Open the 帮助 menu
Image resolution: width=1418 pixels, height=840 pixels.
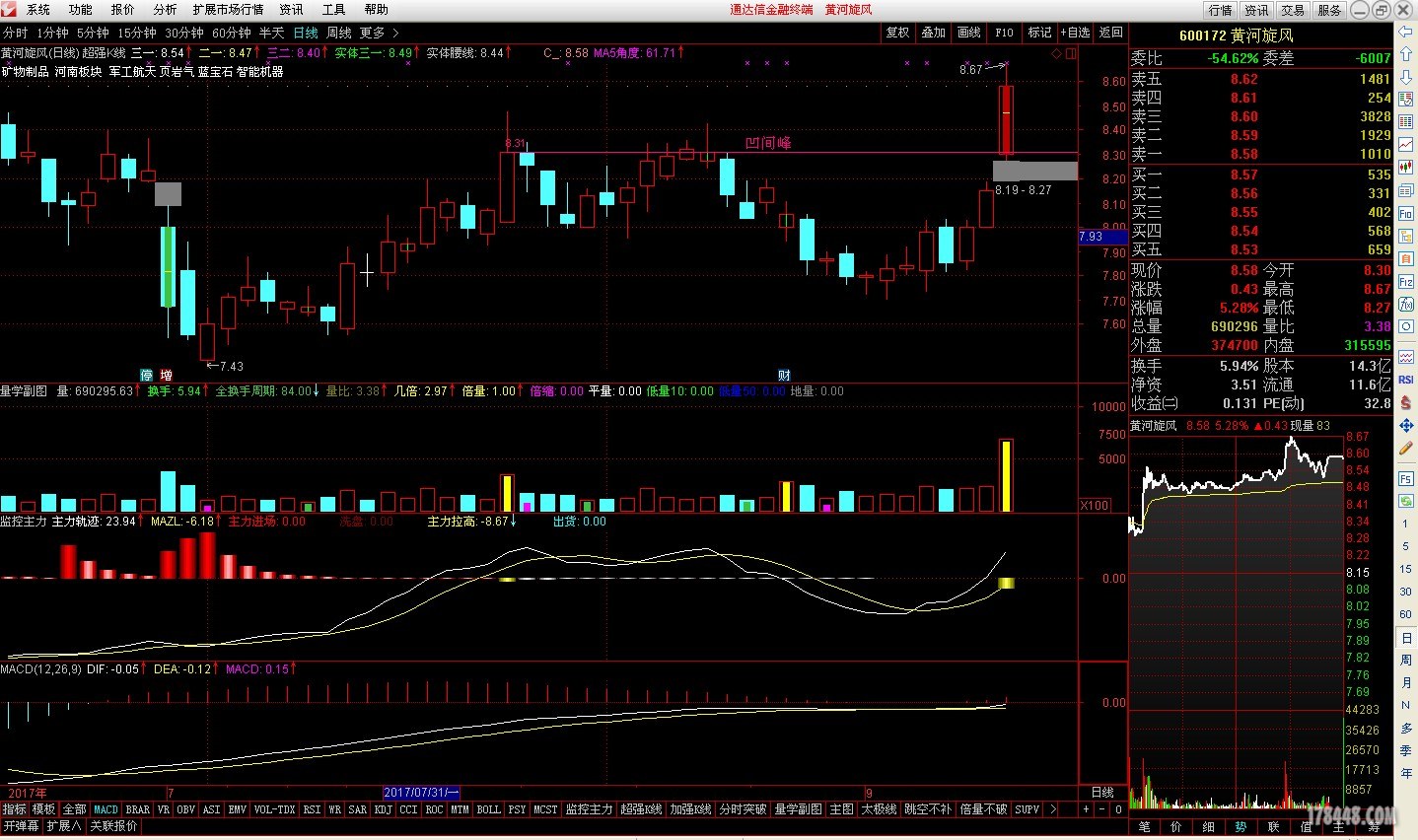coord(376,10)
